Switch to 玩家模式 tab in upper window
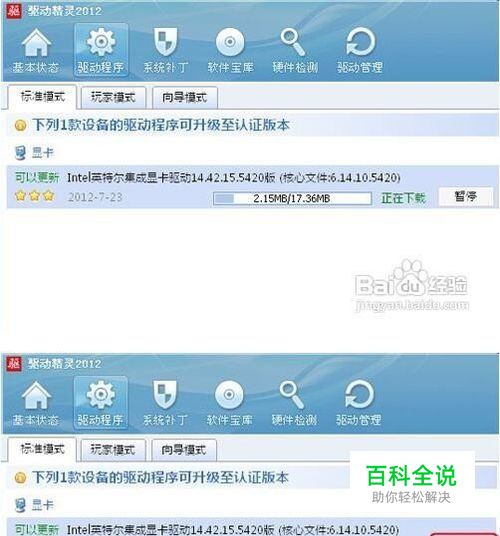500x536 pixels. (113, 98)
